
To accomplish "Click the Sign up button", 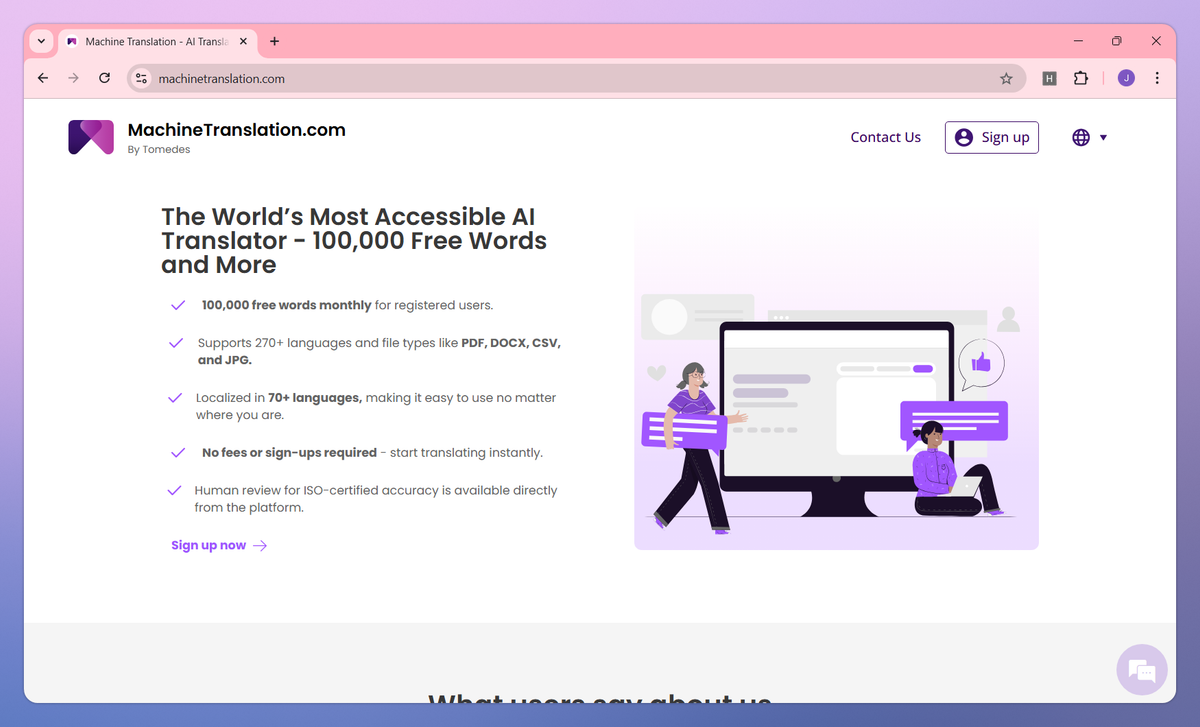I will (992, 137).
